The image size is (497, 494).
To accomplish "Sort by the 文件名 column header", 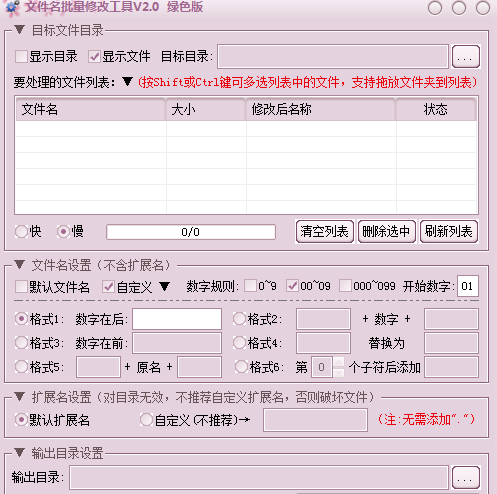I will pos(91,109).
